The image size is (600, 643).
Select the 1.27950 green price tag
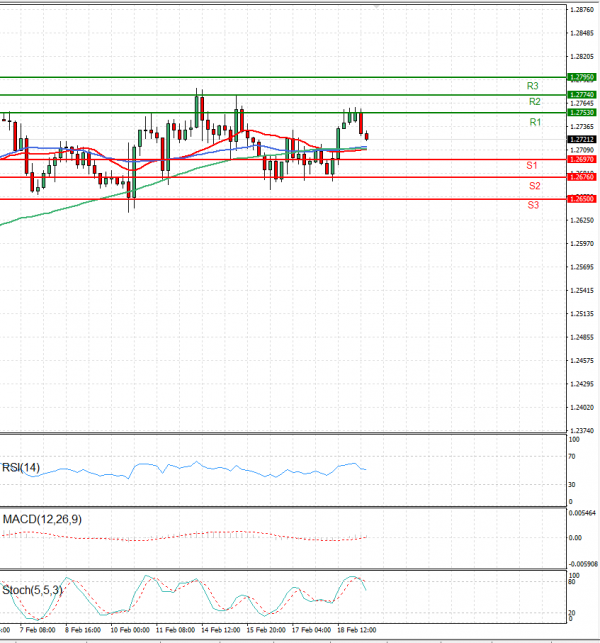coord(582,77)
